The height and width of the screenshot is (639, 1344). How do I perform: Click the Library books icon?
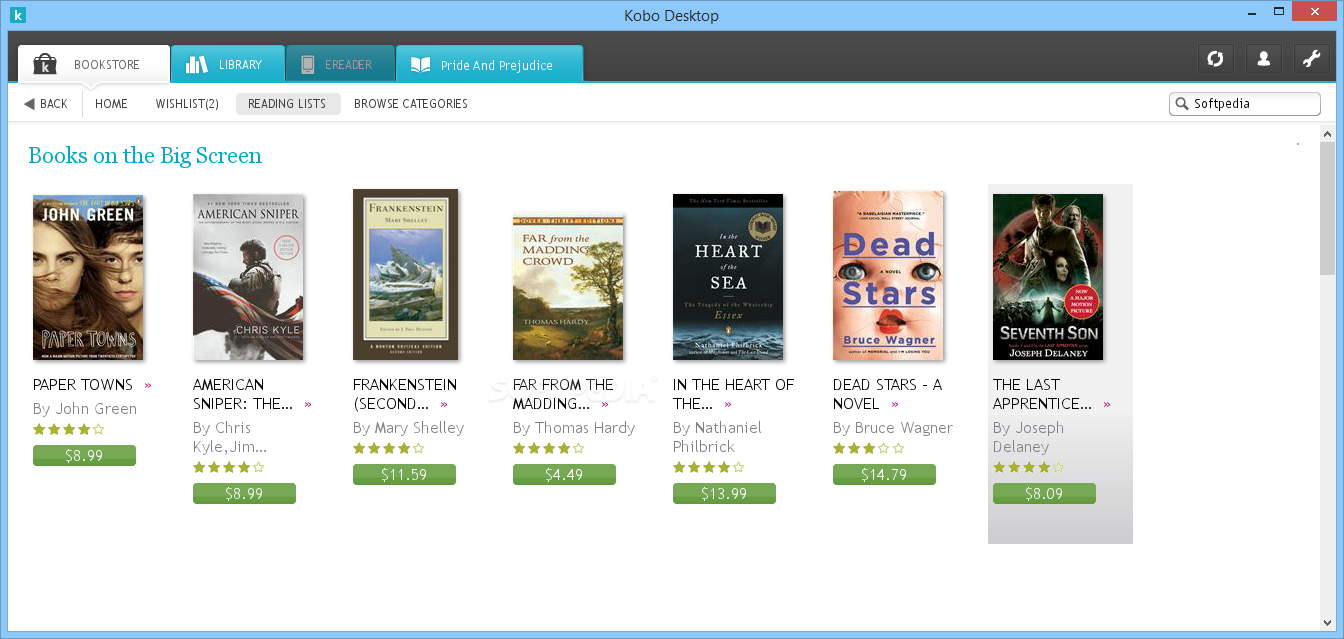196,64
